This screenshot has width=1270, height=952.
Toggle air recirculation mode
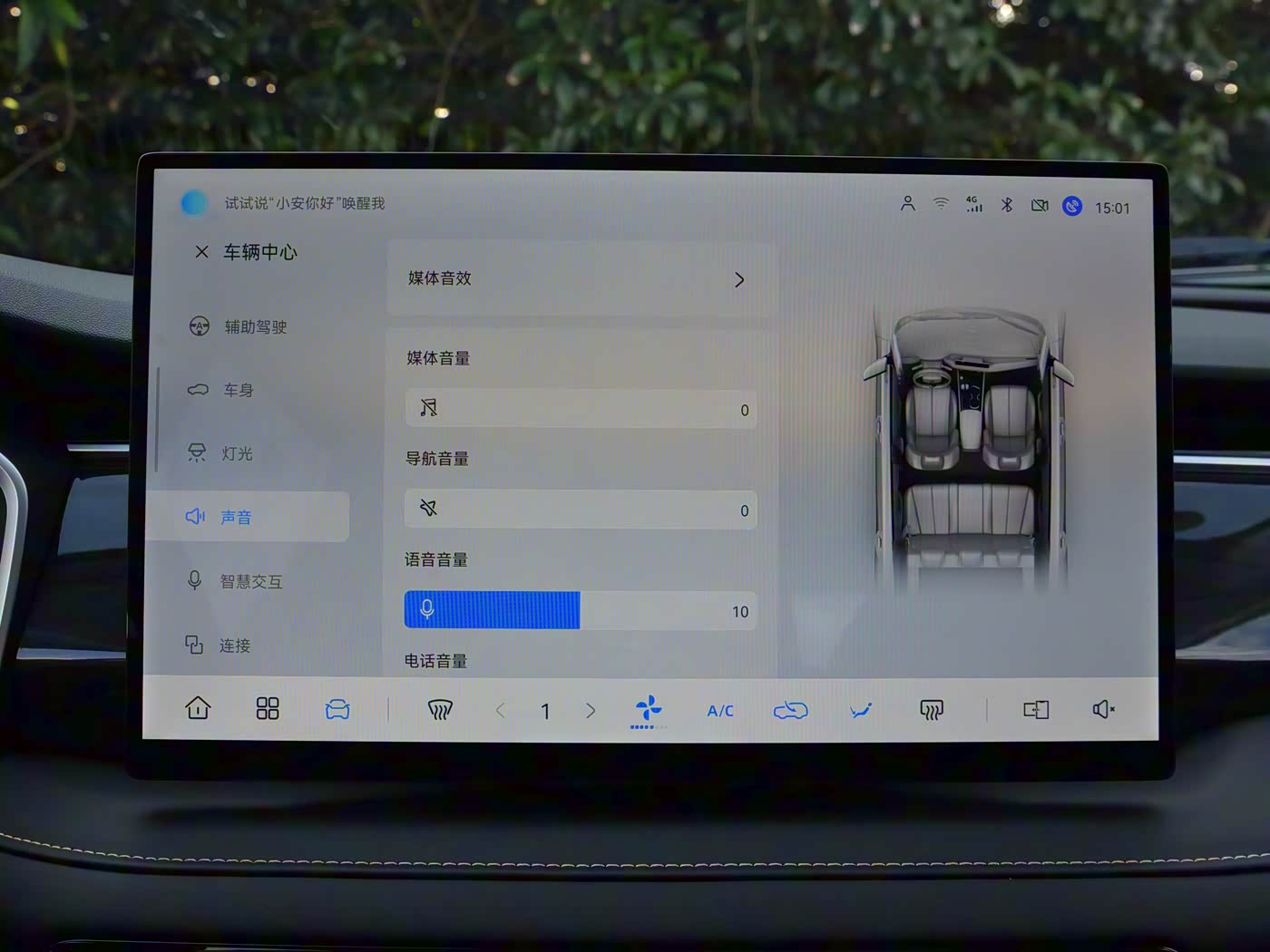click(x=790, y=710)
